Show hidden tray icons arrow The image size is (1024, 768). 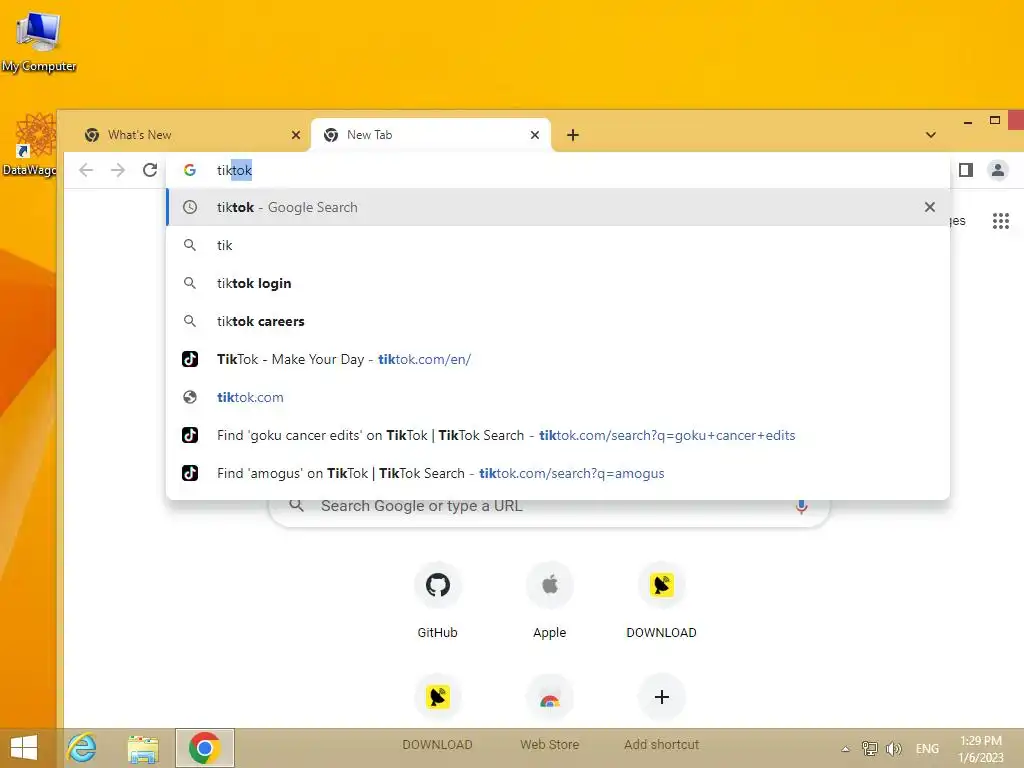[845, 749]
